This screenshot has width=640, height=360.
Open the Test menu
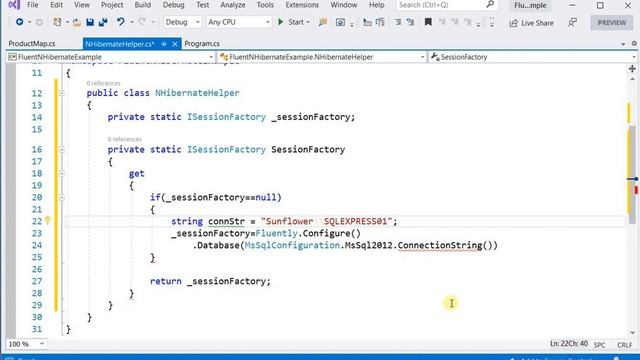[202, 5]
